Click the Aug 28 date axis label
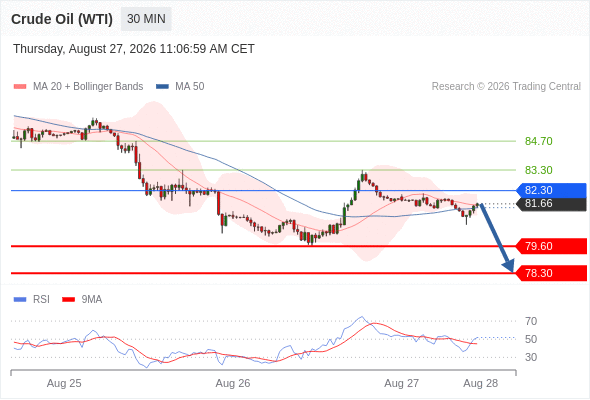Image resolution: width=590 pixels, height=400 pixels. coord(481,383)
